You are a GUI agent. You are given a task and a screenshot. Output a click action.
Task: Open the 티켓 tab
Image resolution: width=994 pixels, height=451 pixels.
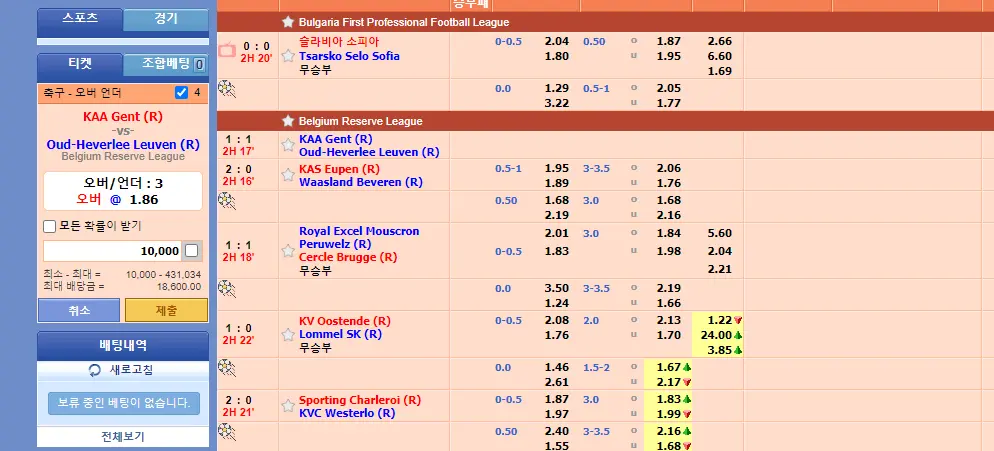click(80, 63)
